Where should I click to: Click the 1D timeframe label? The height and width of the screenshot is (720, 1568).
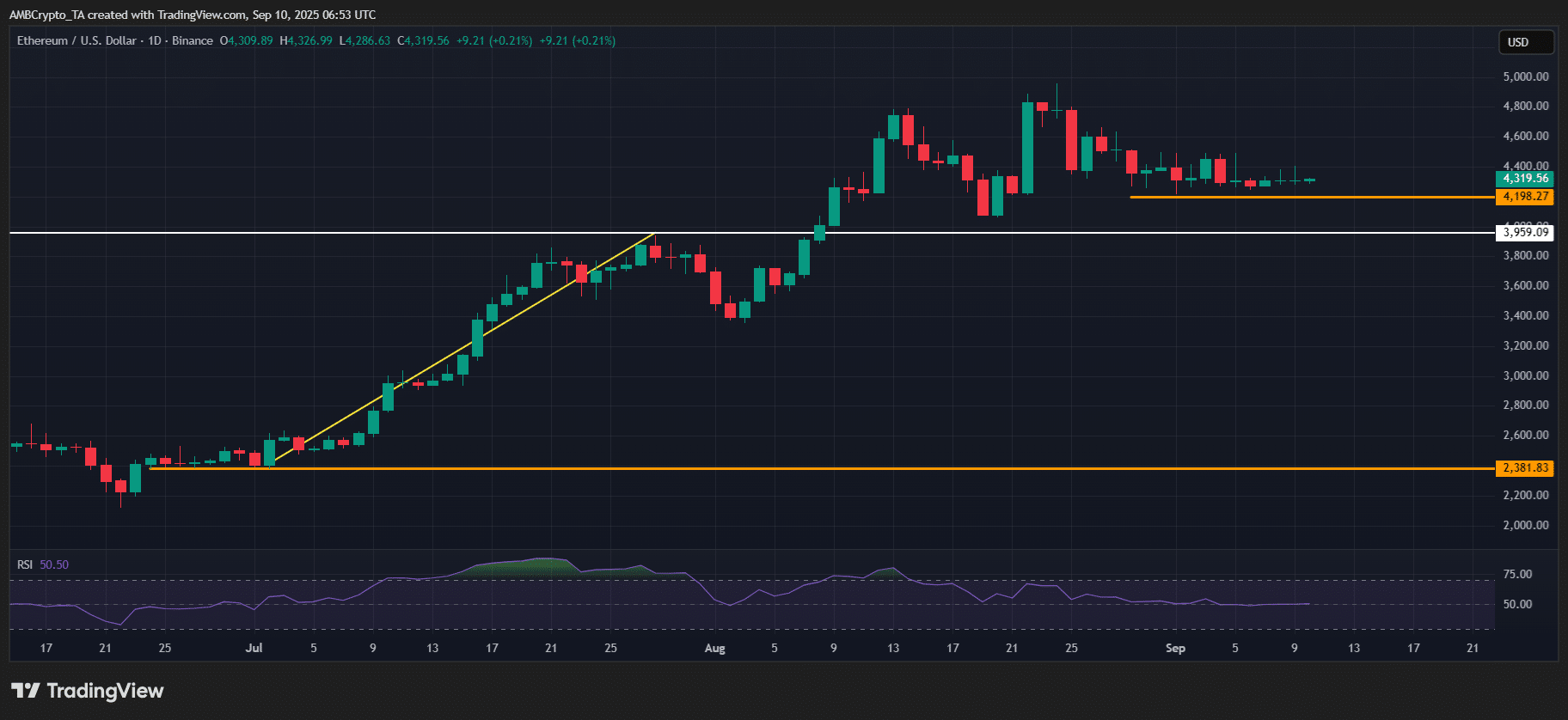[x=155, y=40]
